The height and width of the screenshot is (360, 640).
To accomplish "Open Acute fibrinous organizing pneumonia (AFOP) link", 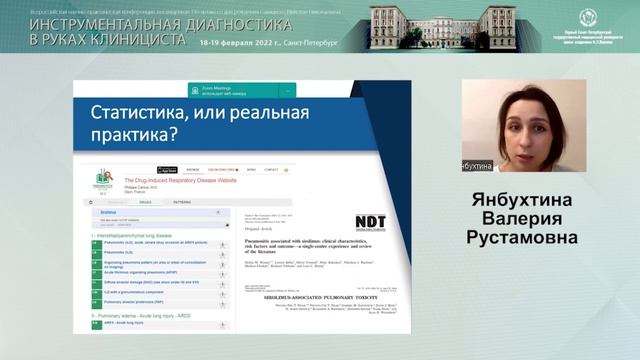I will (140, 272).
